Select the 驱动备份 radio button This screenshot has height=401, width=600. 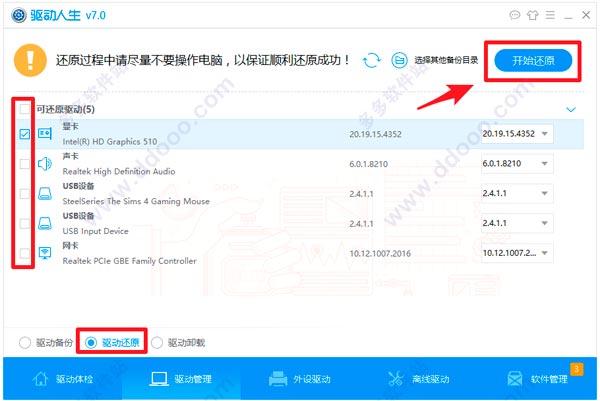coord(24,342)
